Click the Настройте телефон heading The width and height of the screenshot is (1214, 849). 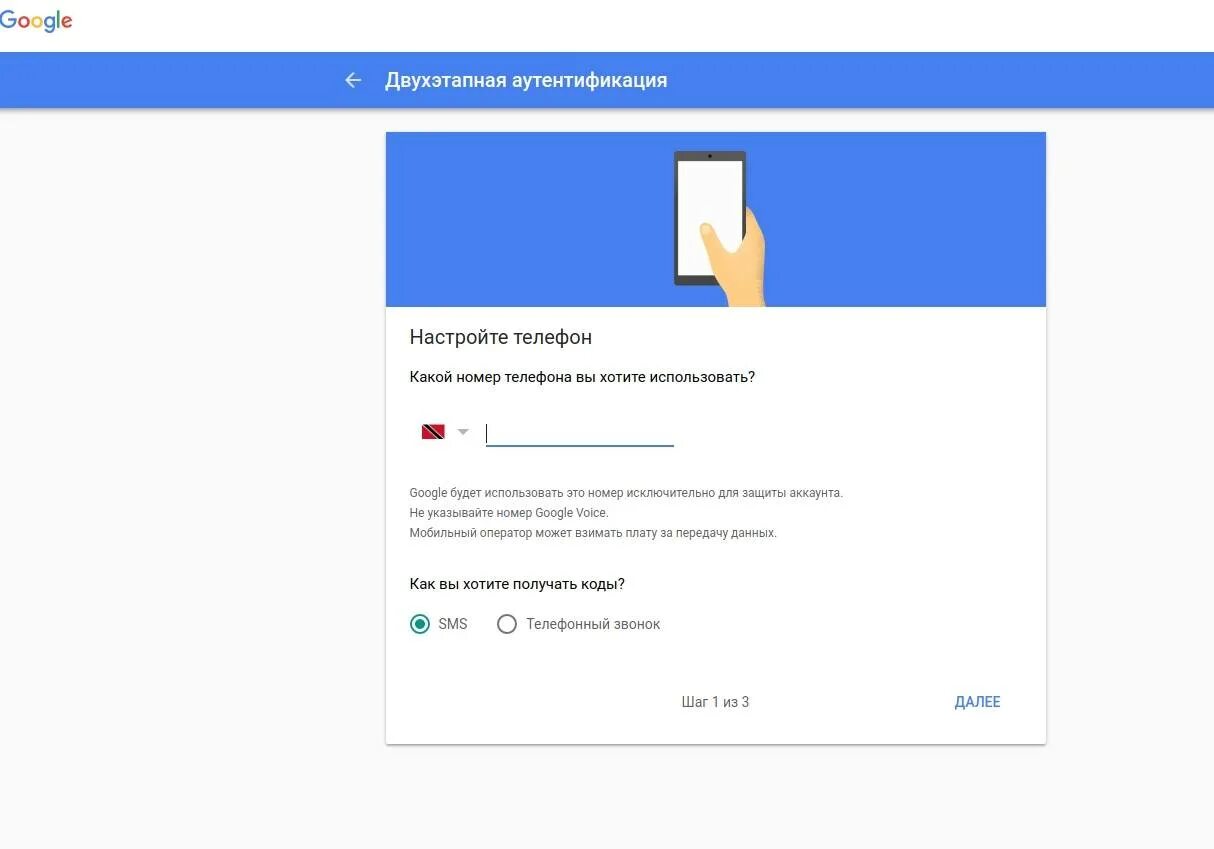pos(501,337)
